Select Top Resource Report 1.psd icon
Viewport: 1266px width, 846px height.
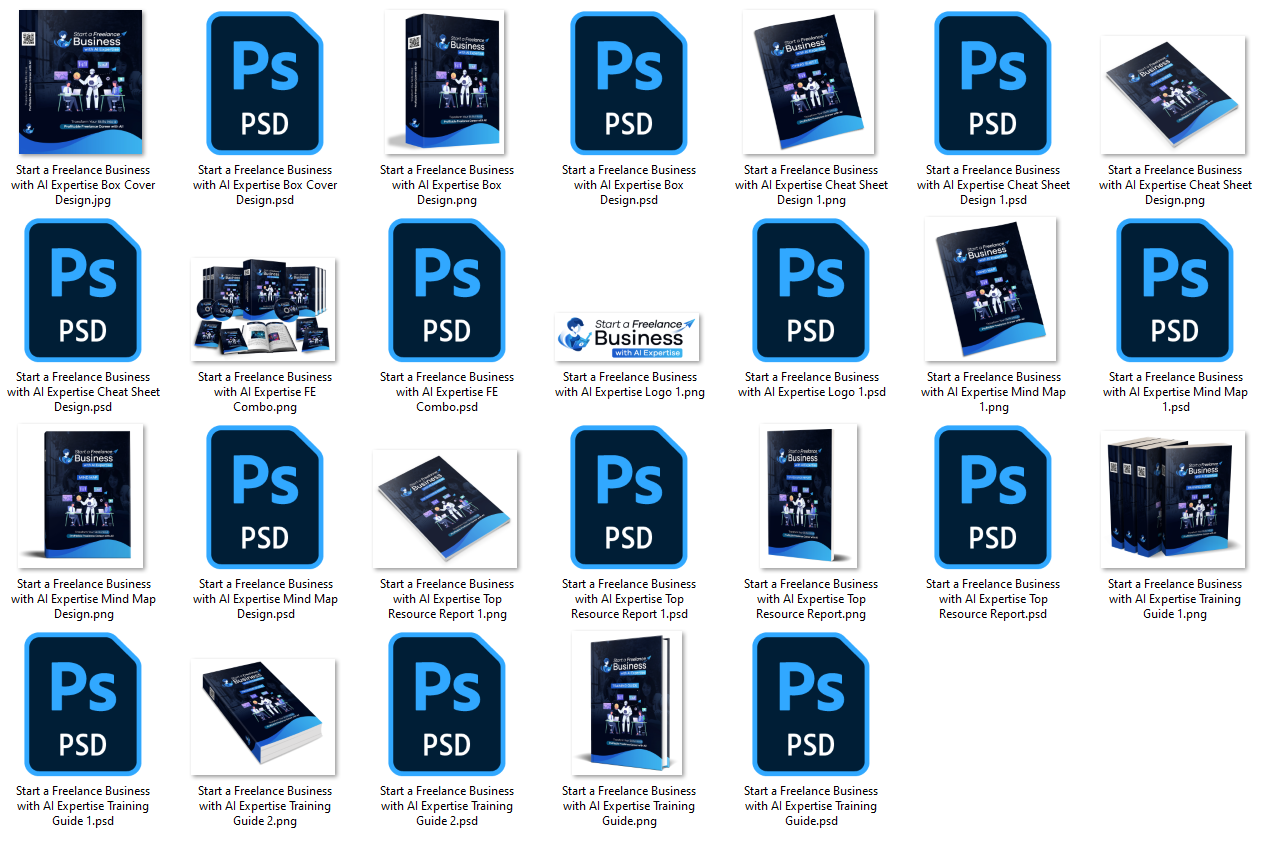(629, 496)
